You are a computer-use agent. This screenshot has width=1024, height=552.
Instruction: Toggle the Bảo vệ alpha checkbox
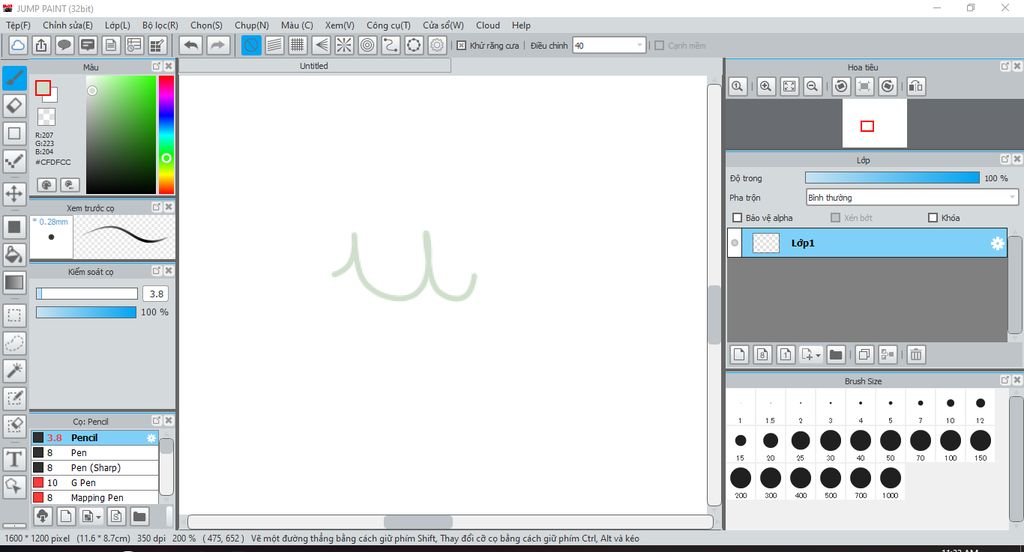[737, 218]
